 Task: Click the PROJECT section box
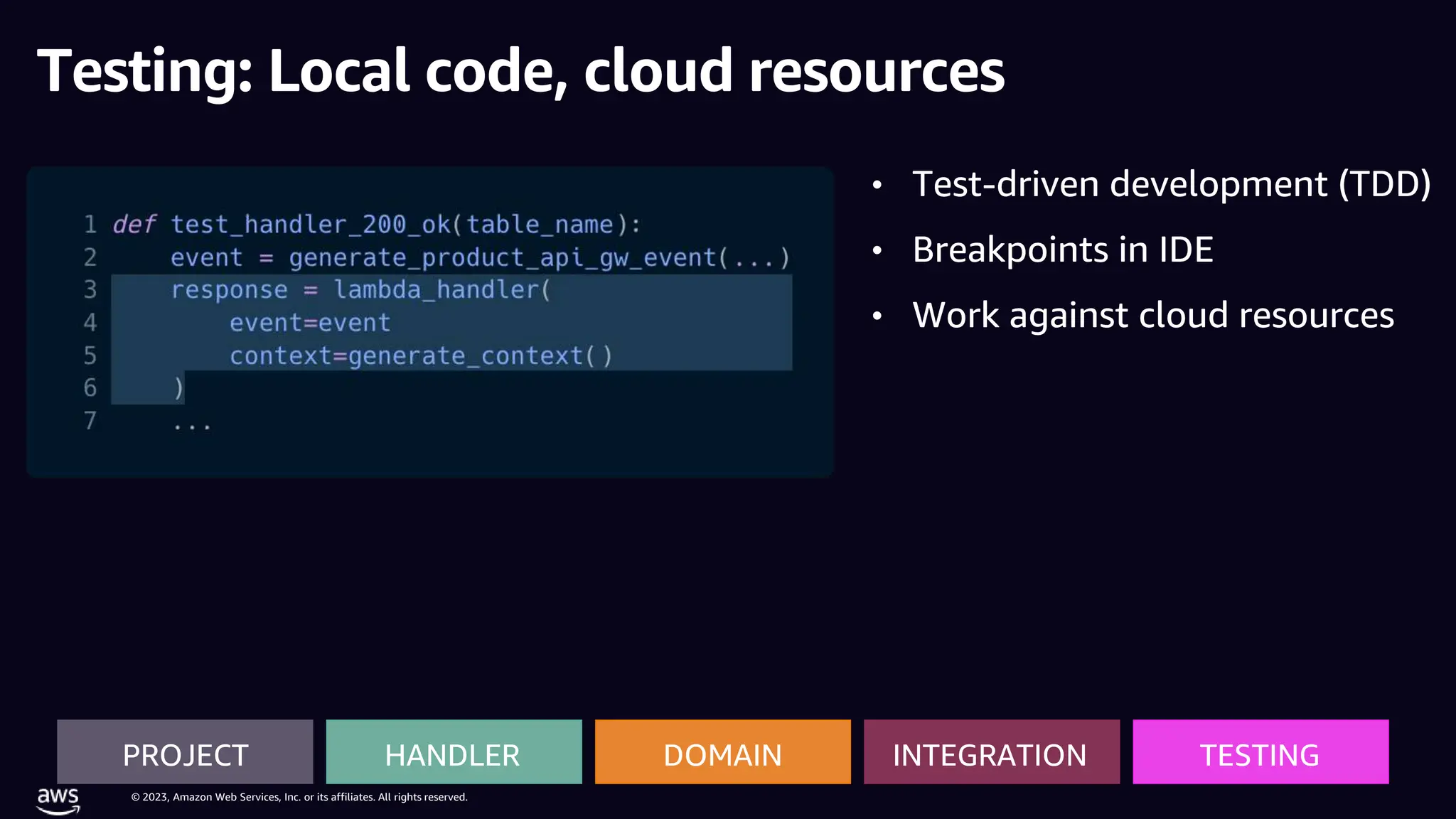[185, 751]
